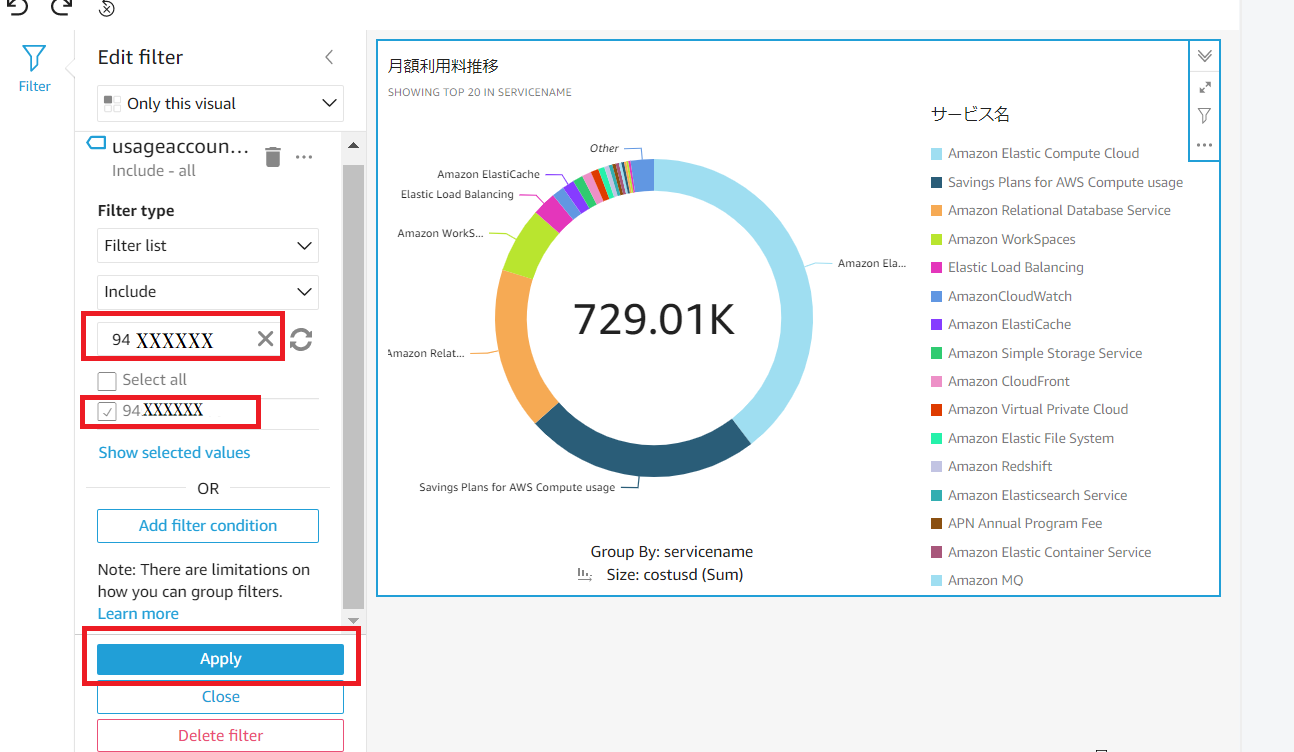Open the Include condition dropdown
1294x752 pixels.
[x=208, y=292]
